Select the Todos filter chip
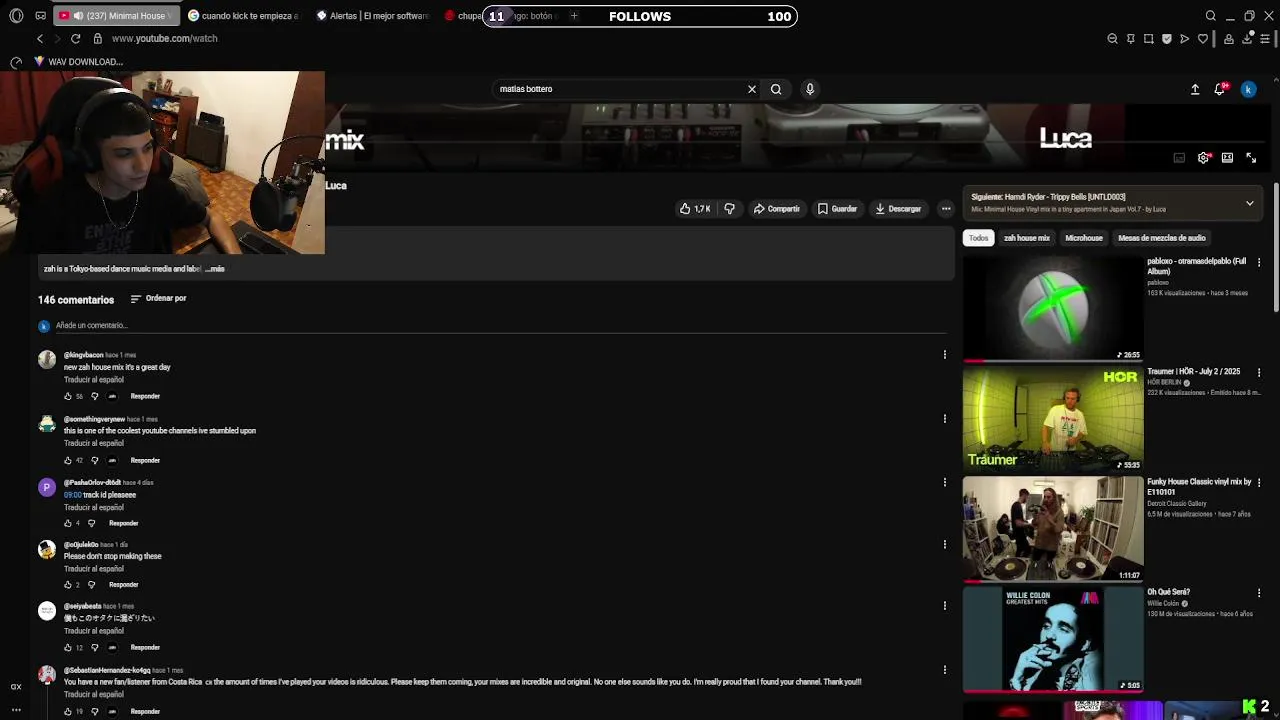Viewport: 1280px width, 720px height. pyautogui.click(x=978, y=238)
